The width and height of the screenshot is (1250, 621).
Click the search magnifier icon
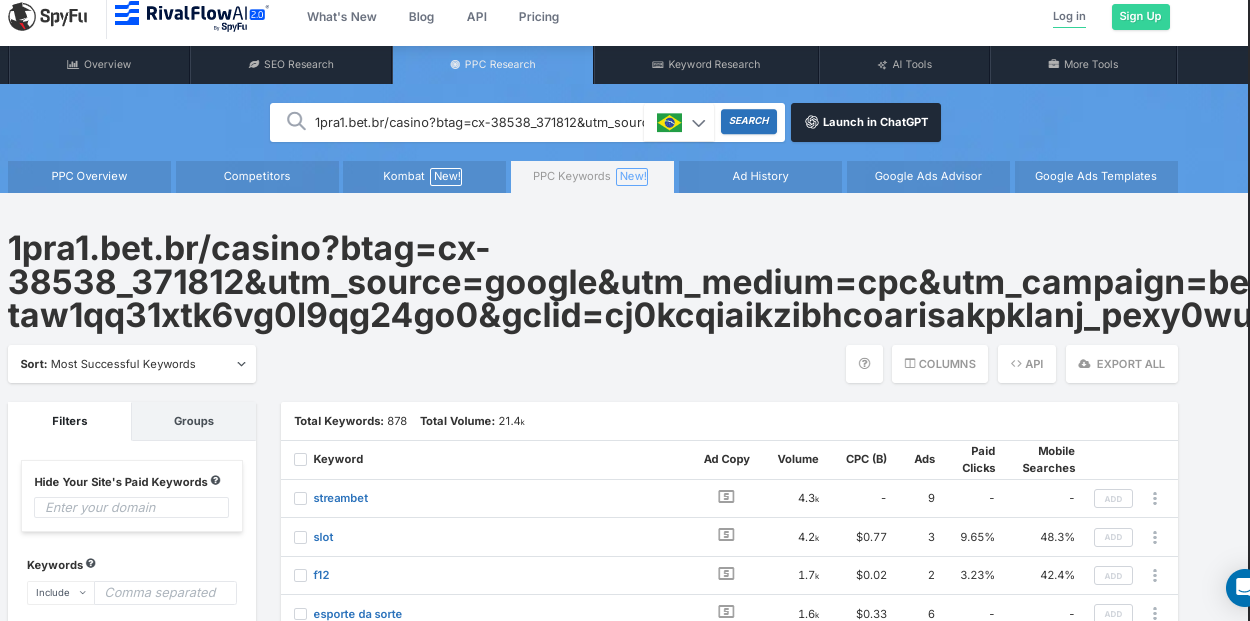coord(296,122)
